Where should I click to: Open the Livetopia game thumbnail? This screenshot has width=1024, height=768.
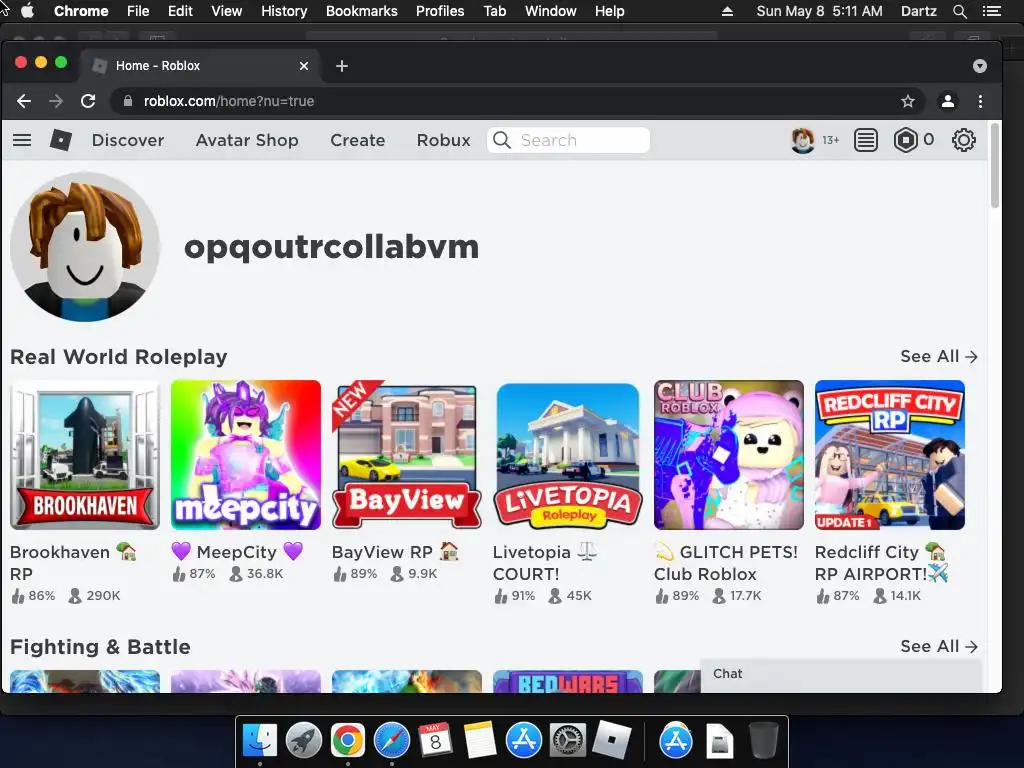(x=568, y=455)
